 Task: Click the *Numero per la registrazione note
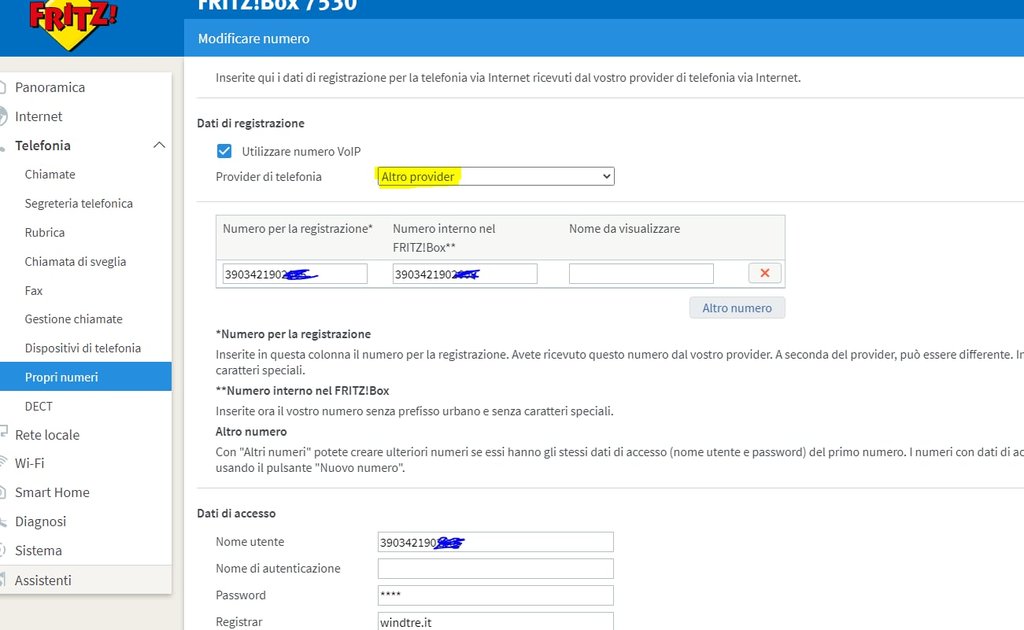coord(293,334)
